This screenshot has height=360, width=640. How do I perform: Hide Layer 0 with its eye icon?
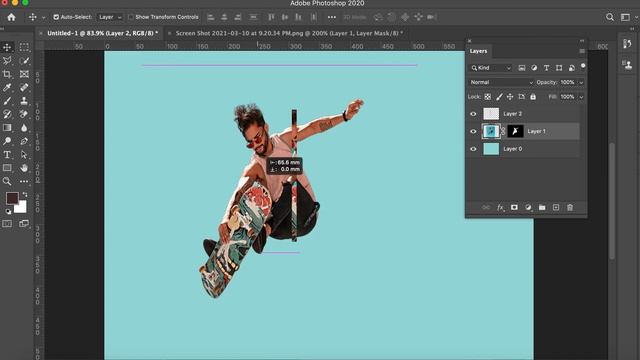click(473, 149)
